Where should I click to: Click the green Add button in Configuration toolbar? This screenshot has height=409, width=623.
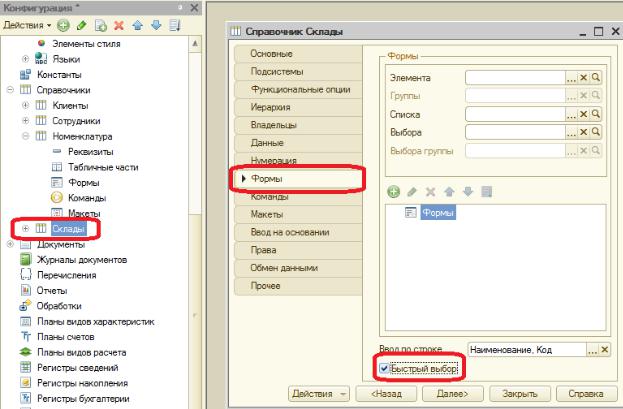pos(63,25)
